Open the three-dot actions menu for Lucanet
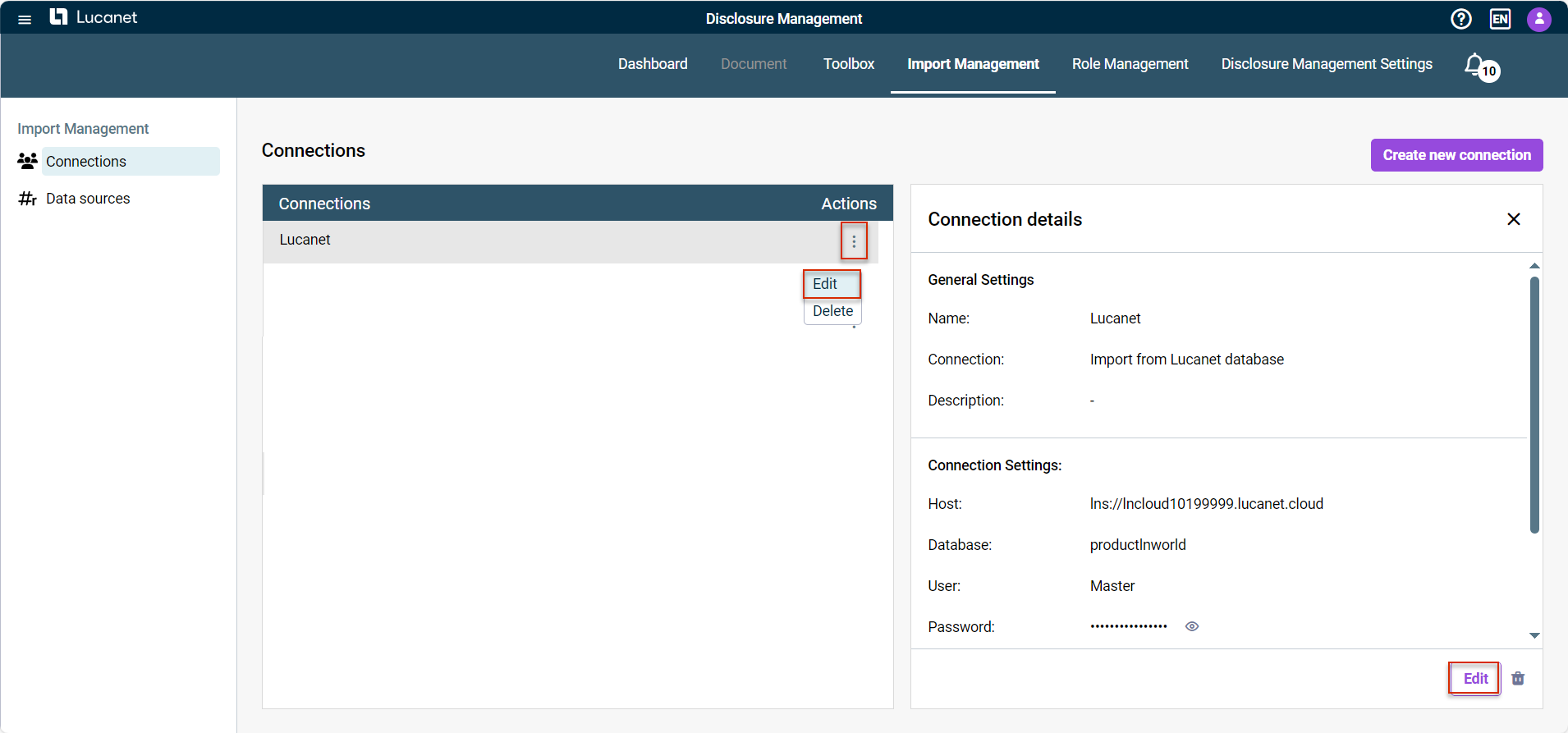The image size is (1568, 733). 854,241
